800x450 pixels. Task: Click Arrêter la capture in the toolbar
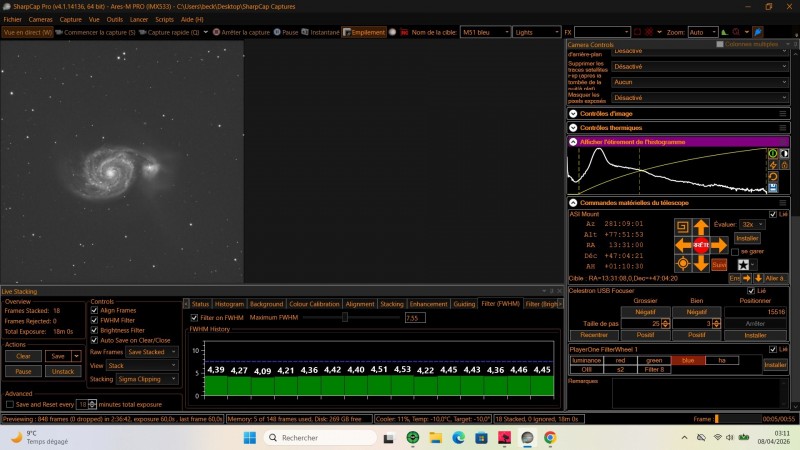(x=241, y=32)
